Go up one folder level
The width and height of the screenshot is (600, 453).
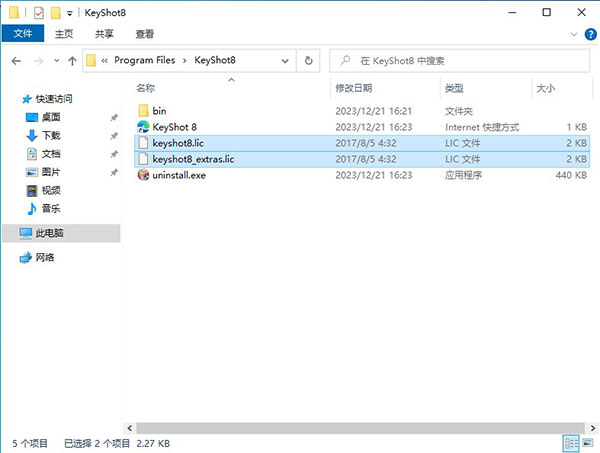pyautogui.click(x=72, y=61)
